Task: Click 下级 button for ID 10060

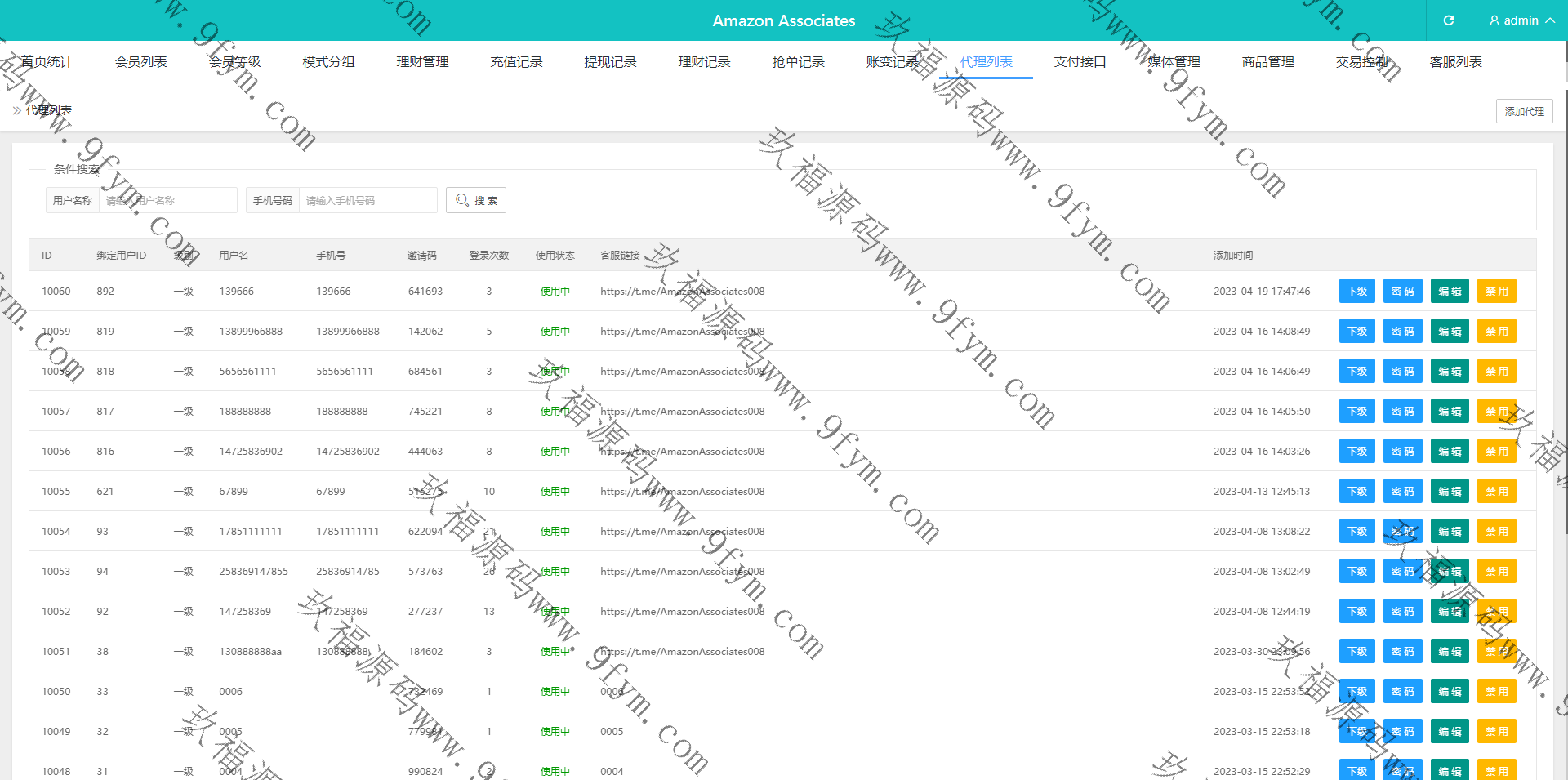Action: coord(1356,292)
